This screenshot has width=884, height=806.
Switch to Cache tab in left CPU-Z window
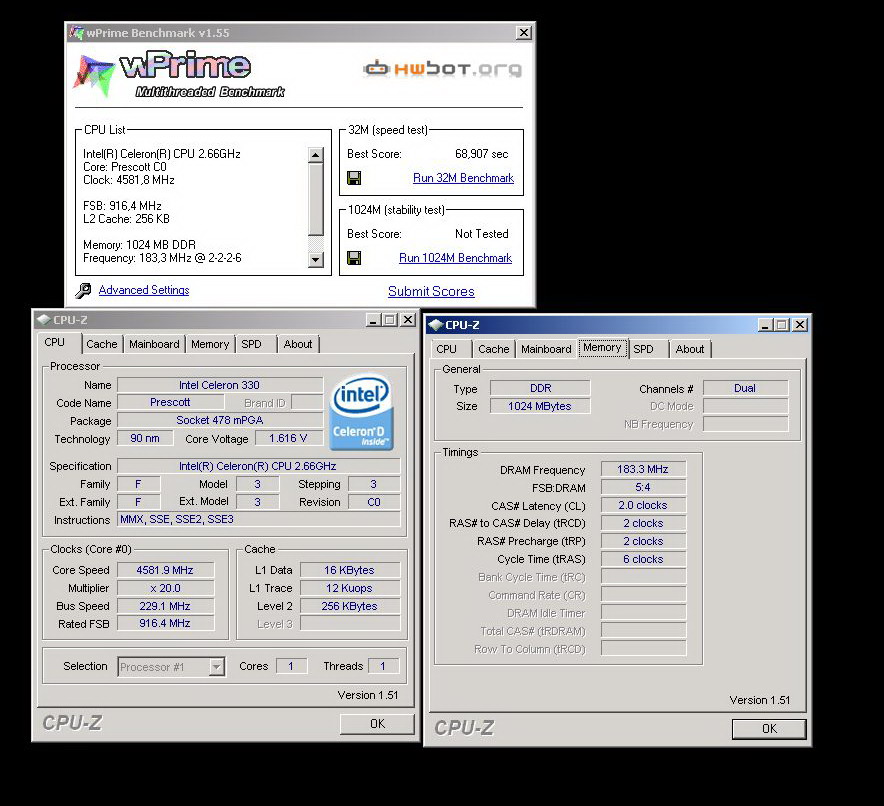pos(102,344)
